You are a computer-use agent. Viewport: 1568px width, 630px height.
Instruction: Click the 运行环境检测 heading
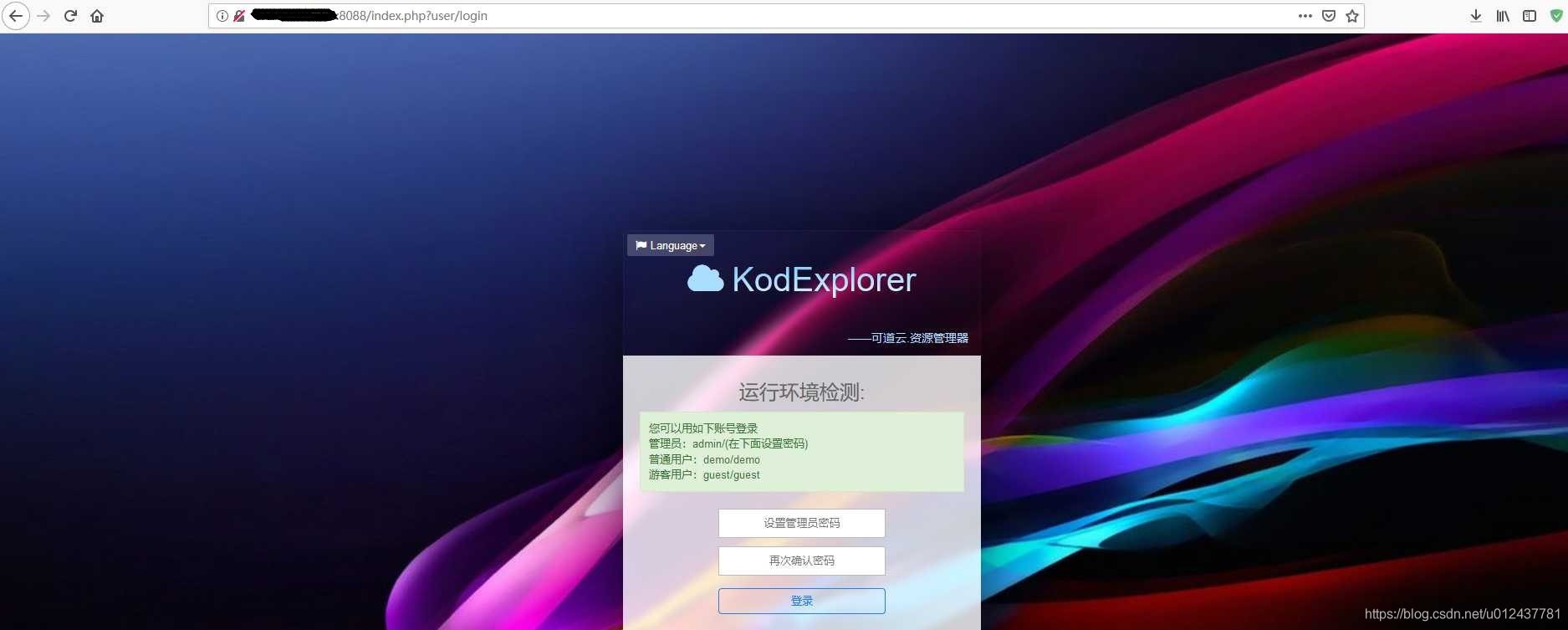(x=802, y=392)
